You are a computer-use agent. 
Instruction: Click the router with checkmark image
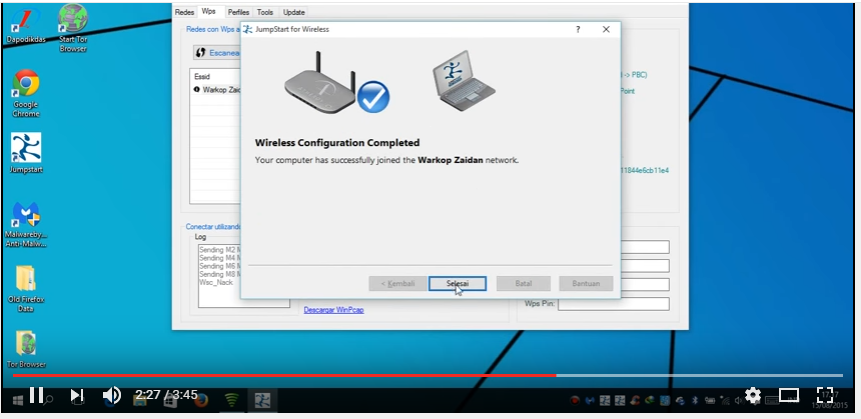(x=336, y=82)
